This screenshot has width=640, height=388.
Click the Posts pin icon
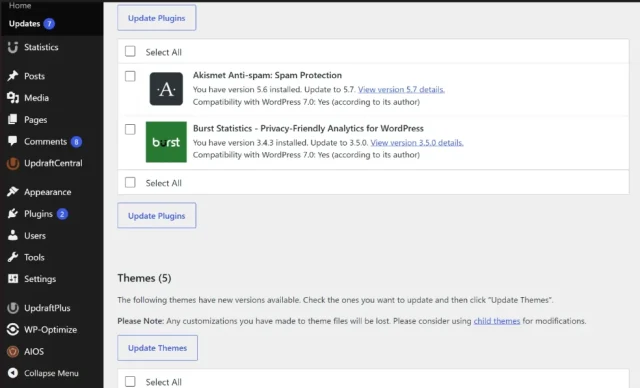(13, 76)
